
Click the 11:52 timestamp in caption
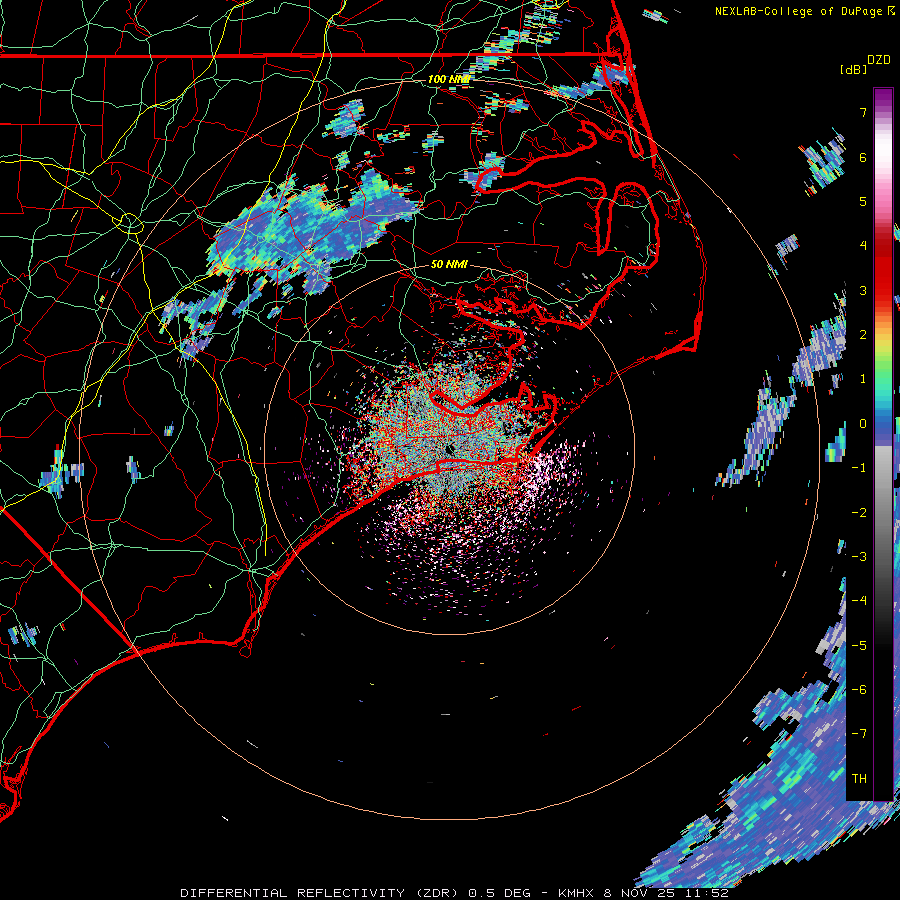pos(709,893)
